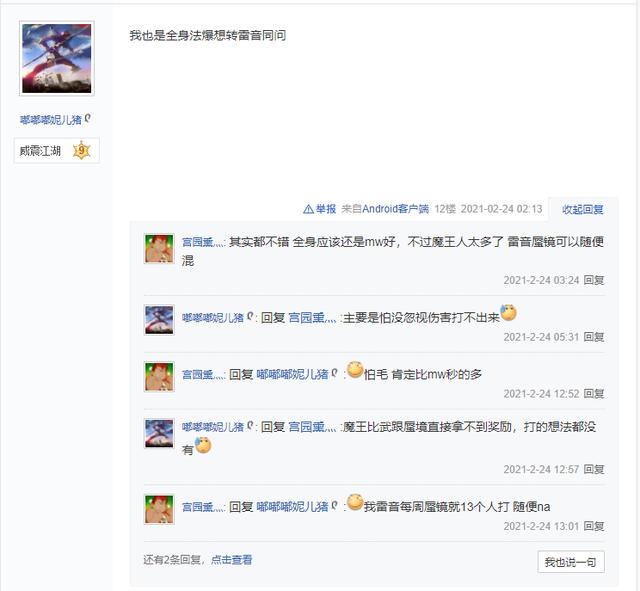
Task: Collapse replies via 收起回复
Action: point(582,209)
